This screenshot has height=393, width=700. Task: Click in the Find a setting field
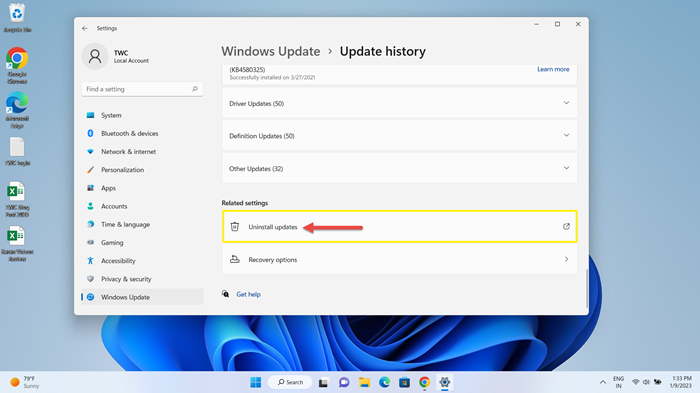click(142, 89)
